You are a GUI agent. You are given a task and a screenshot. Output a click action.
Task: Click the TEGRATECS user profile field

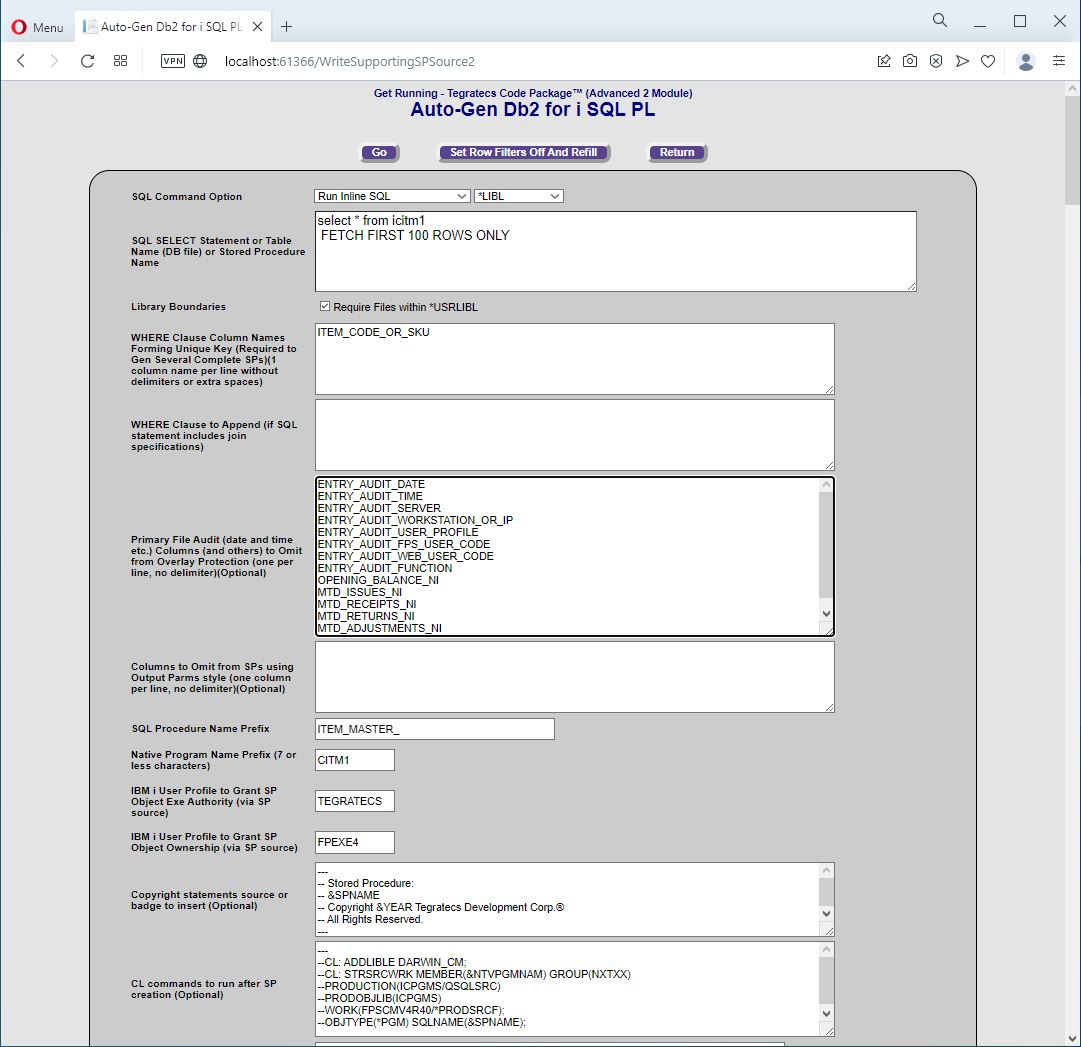coord(354,801)
